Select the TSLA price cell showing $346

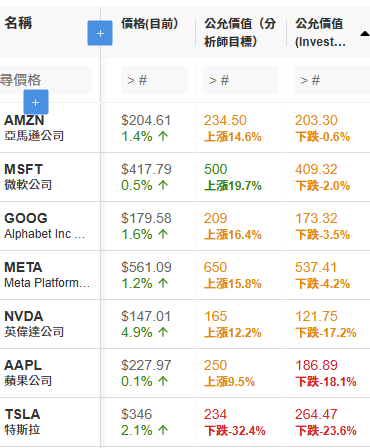(x=137, y=414)
